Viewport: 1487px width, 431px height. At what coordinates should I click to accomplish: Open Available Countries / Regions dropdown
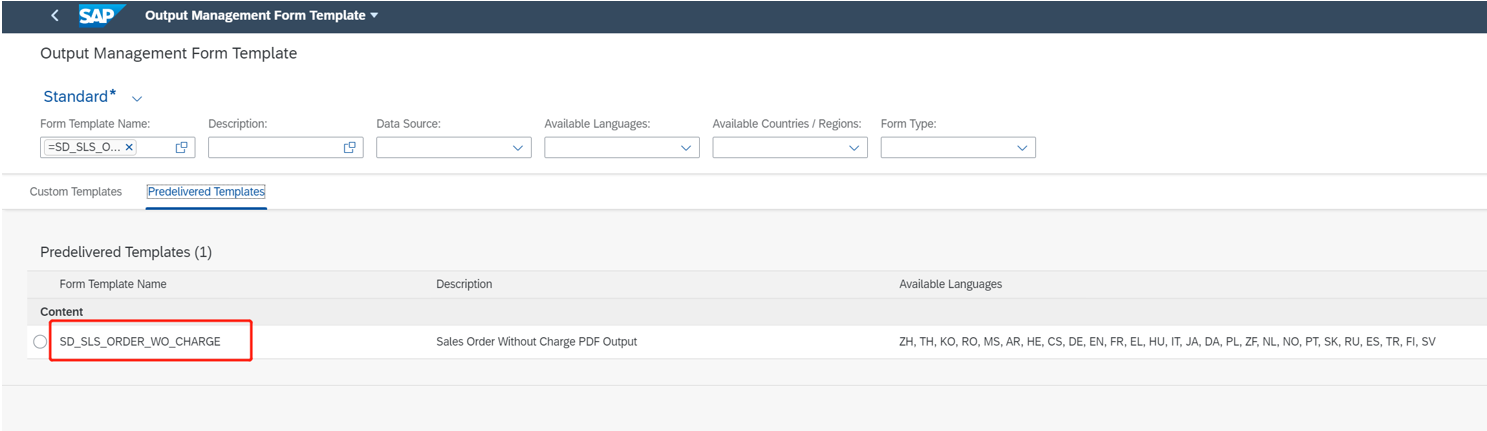click(854, 148)
